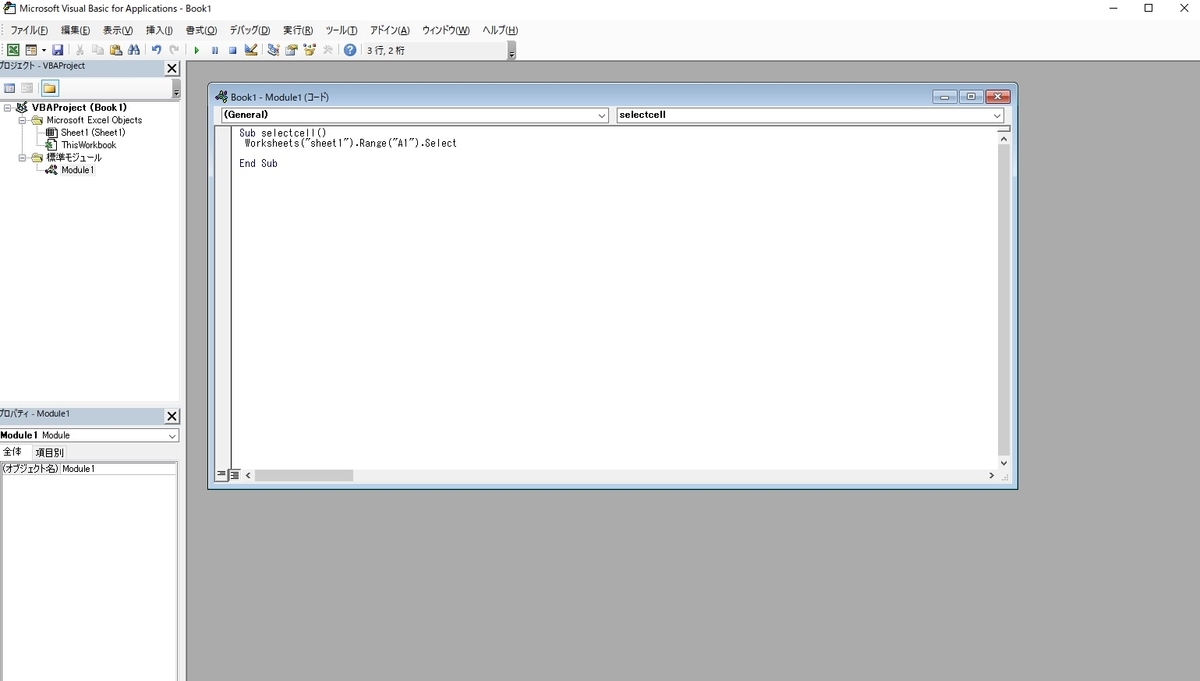This screenshot has height=681, width=1200.
Task: Open the ヘルプ(H) menu
Action: coord(500,30)
